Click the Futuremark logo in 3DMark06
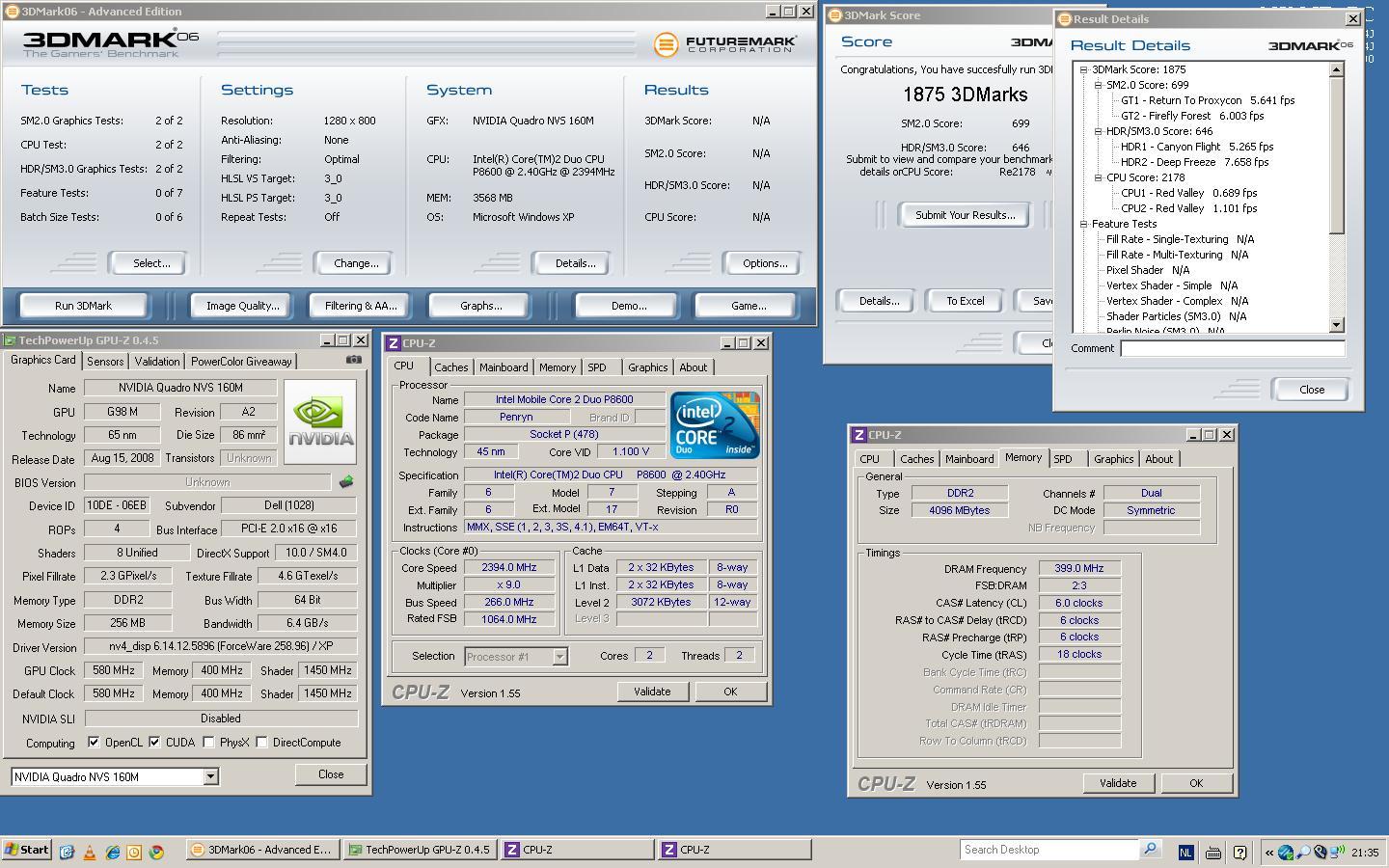The image size is (1389, 868). [x=724, y=44]
